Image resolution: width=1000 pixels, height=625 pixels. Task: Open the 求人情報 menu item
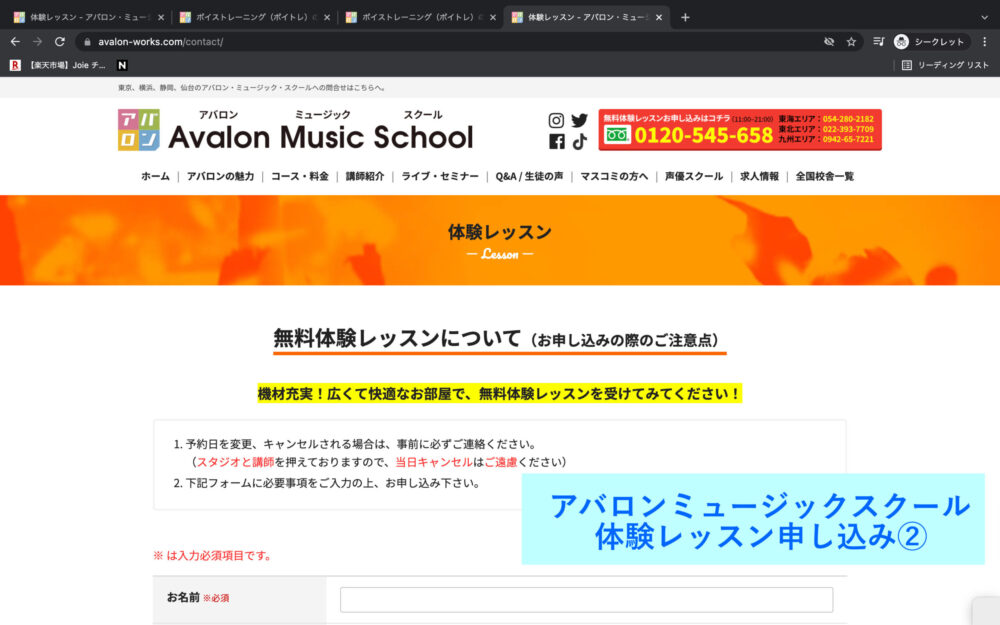coord(759,176)
